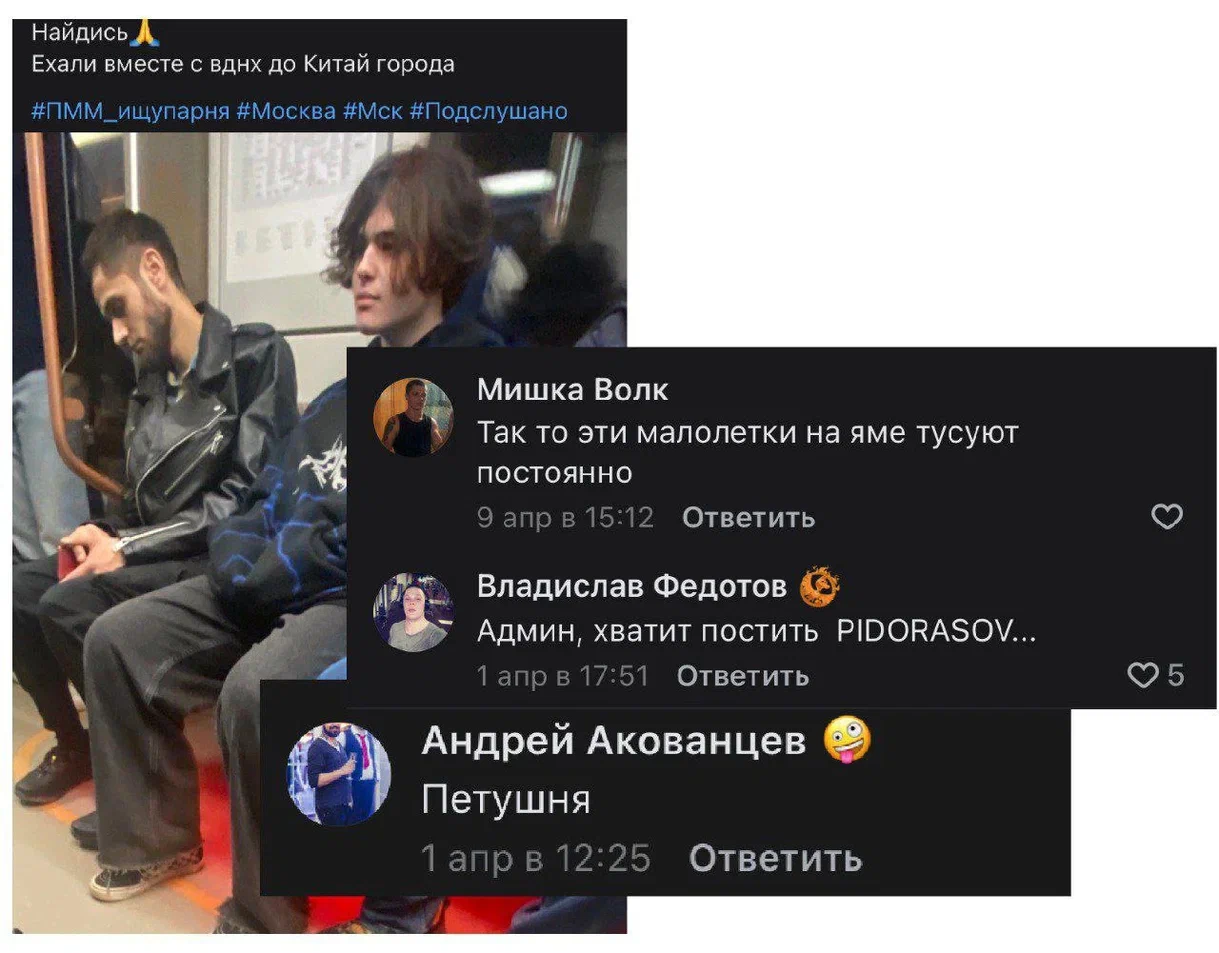Open hashtag #Мск
Image resolution: width=1219 pixels, height=953 pixels.
click(x=373, y=111)
